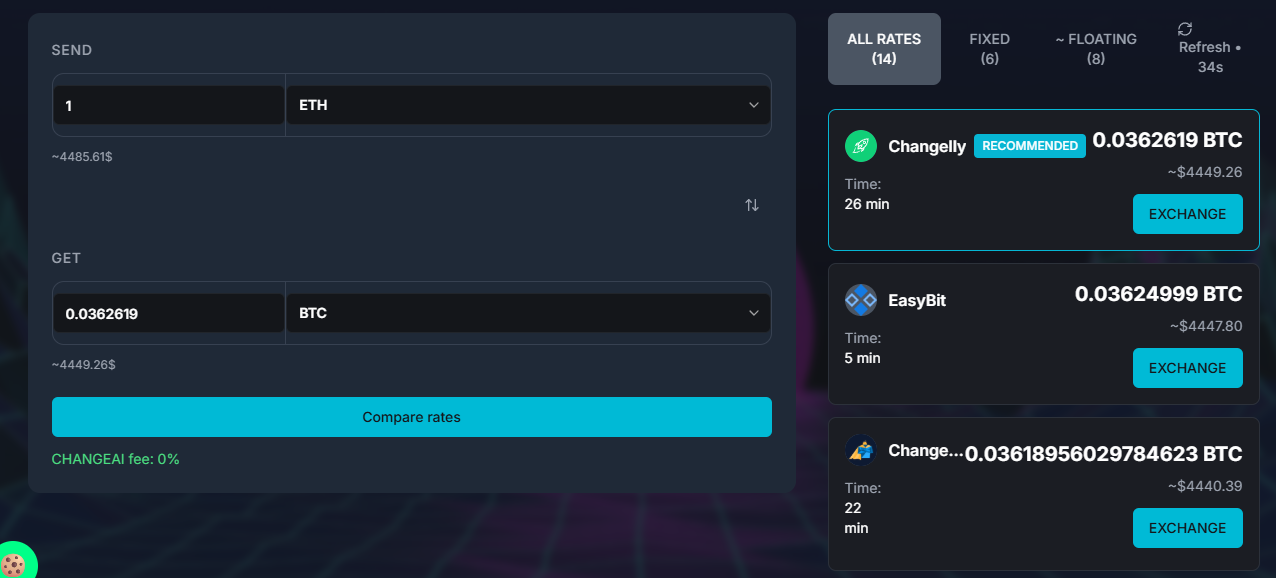Image resolution: width=1276 pixels, height=578 pixels.
Task: Click the 0.03624999 BTC rate value
Action: pos(1159,294)
